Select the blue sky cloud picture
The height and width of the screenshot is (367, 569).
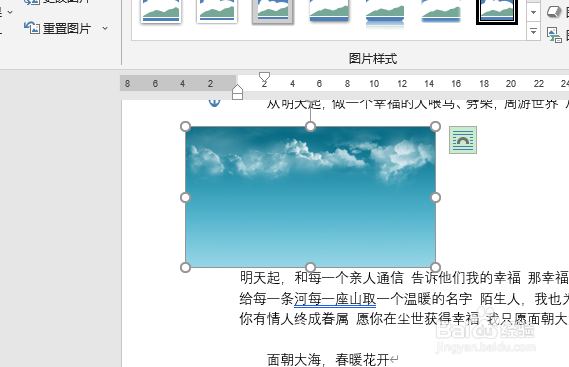tap(310, 197)
